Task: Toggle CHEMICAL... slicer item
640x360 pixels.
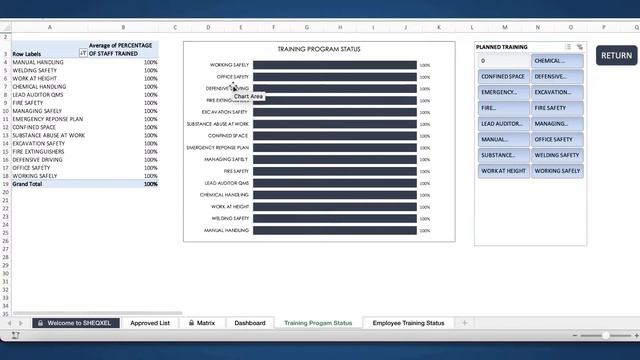Action: pyautogui.click(x=557, y=61)
